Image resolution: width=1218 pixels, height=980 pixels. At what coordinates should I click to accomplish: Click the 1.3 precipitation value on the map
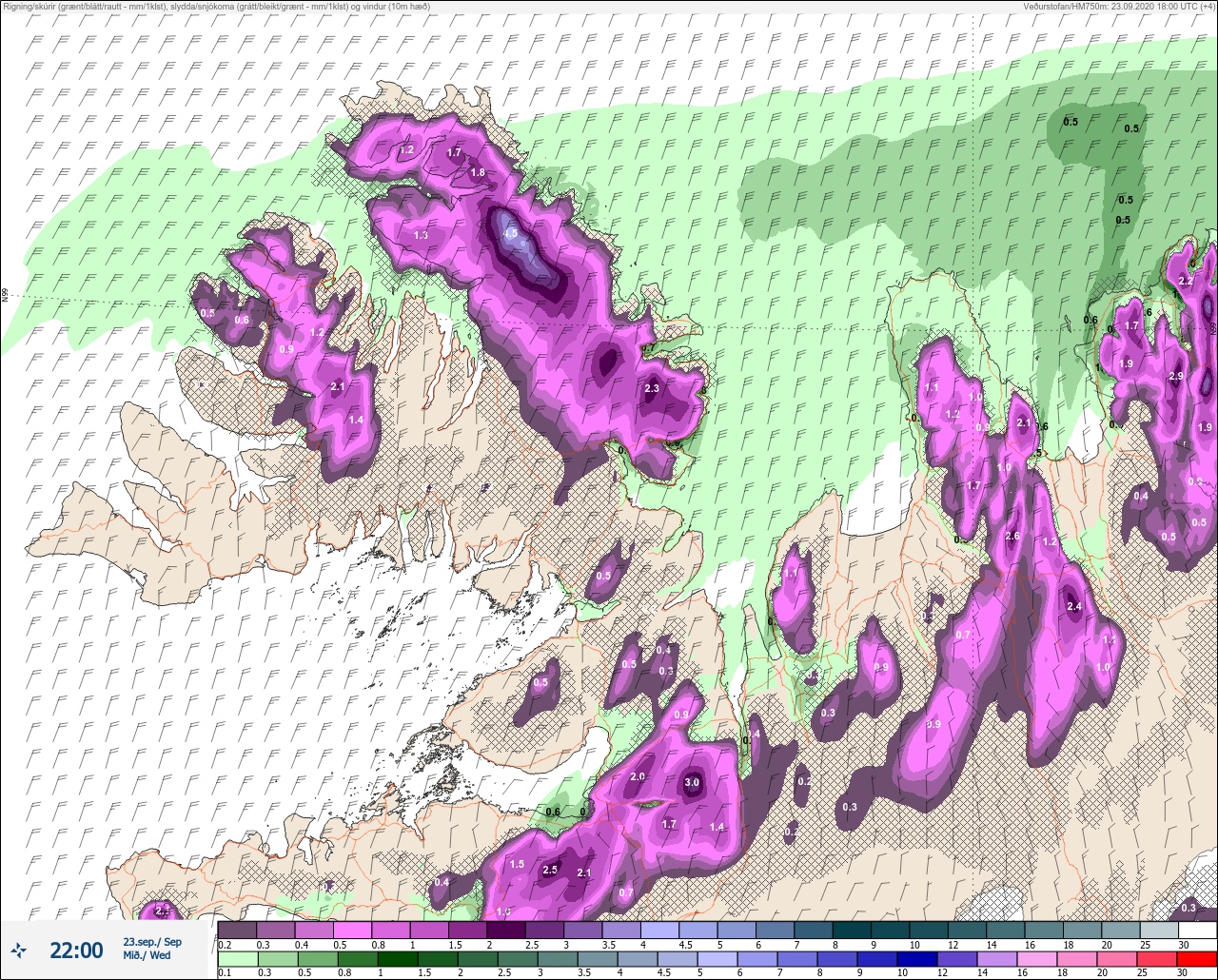coord(421,235)
